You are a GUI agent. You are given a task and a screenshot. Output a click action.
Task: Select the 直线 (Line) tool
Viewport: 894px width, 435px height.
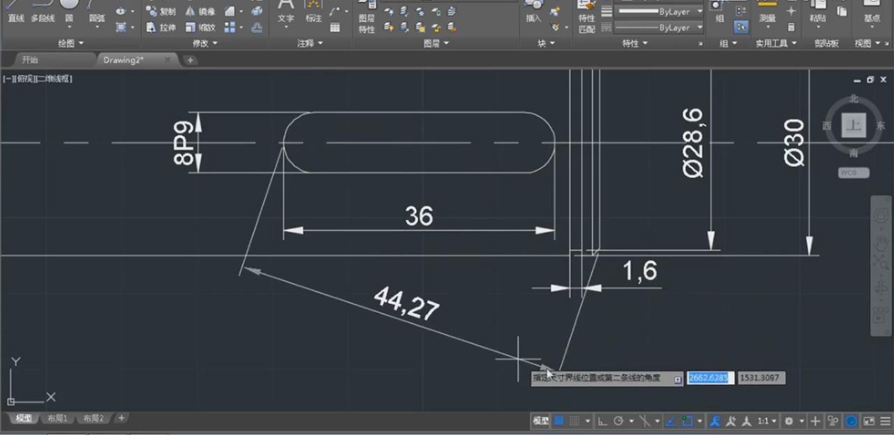coord(16,11)
